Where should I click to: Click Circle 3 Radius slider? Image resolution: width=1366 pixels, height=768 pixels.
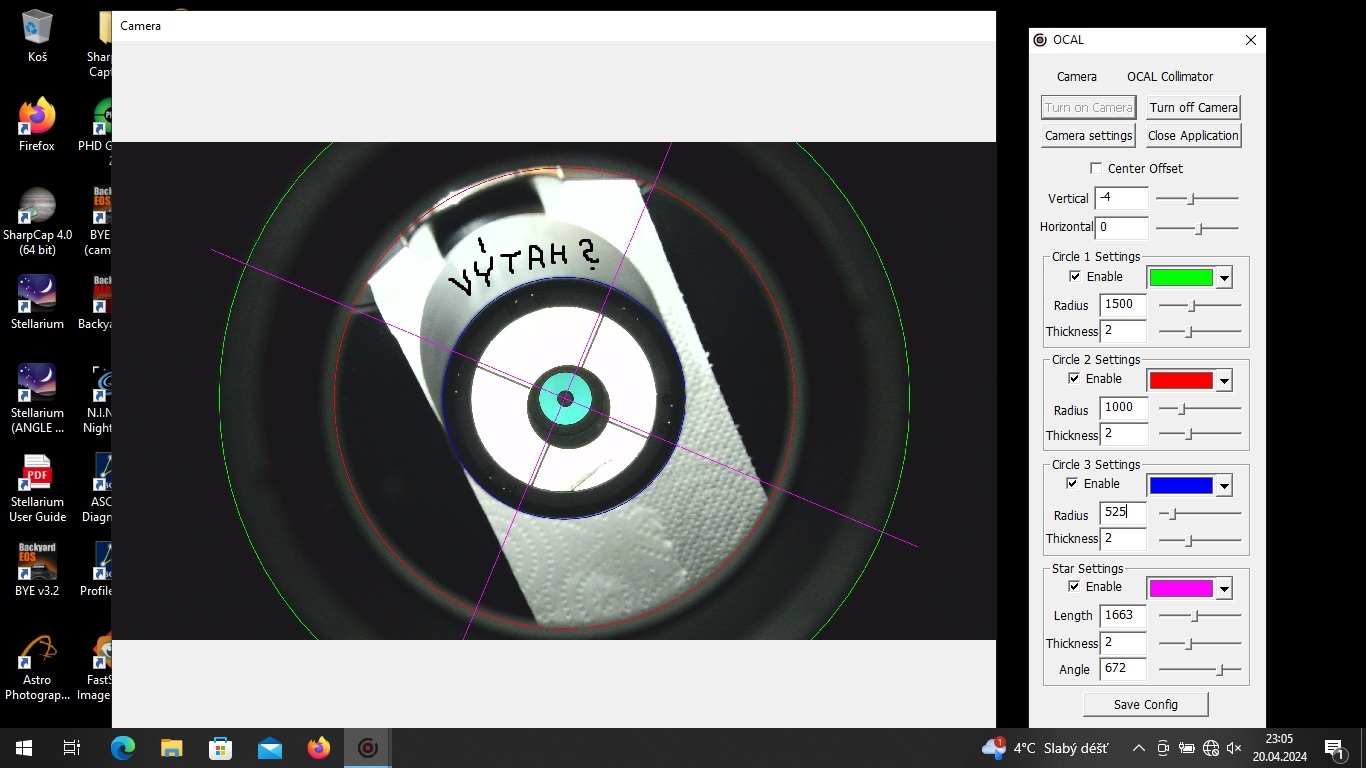pyautogui.click(x=1200, y=513)
